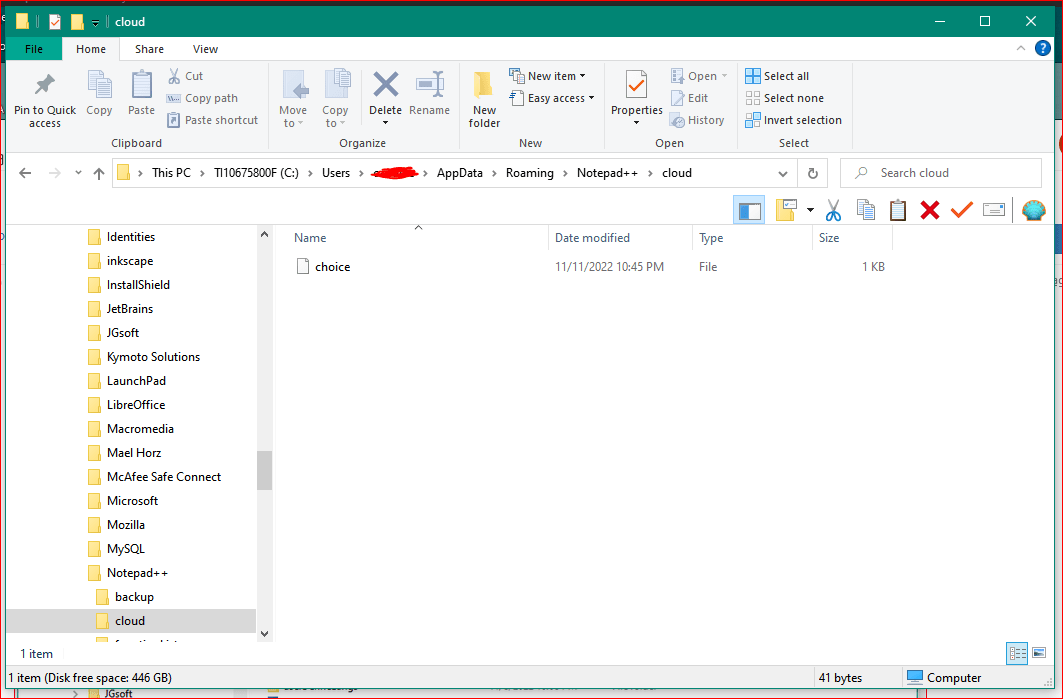The width and height of the screenshot is (1063, 699).
Task: Select the Cut scissors icon on the toolbar
Action: click(x=833, y=209)
